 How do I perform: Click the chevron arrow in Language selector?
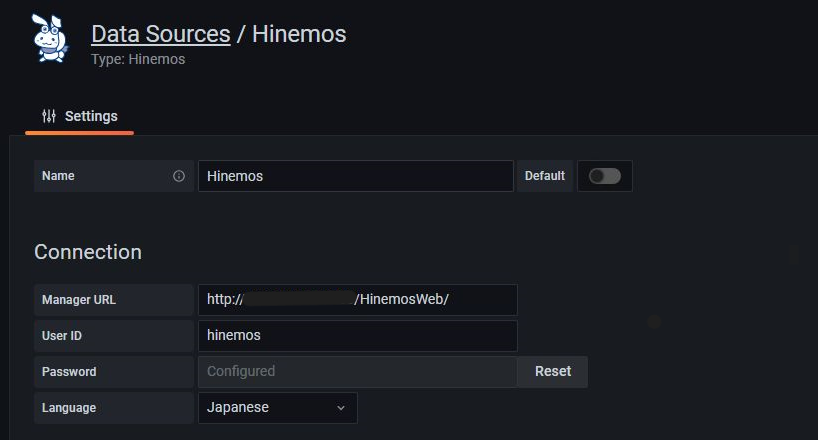pos(341,408)
